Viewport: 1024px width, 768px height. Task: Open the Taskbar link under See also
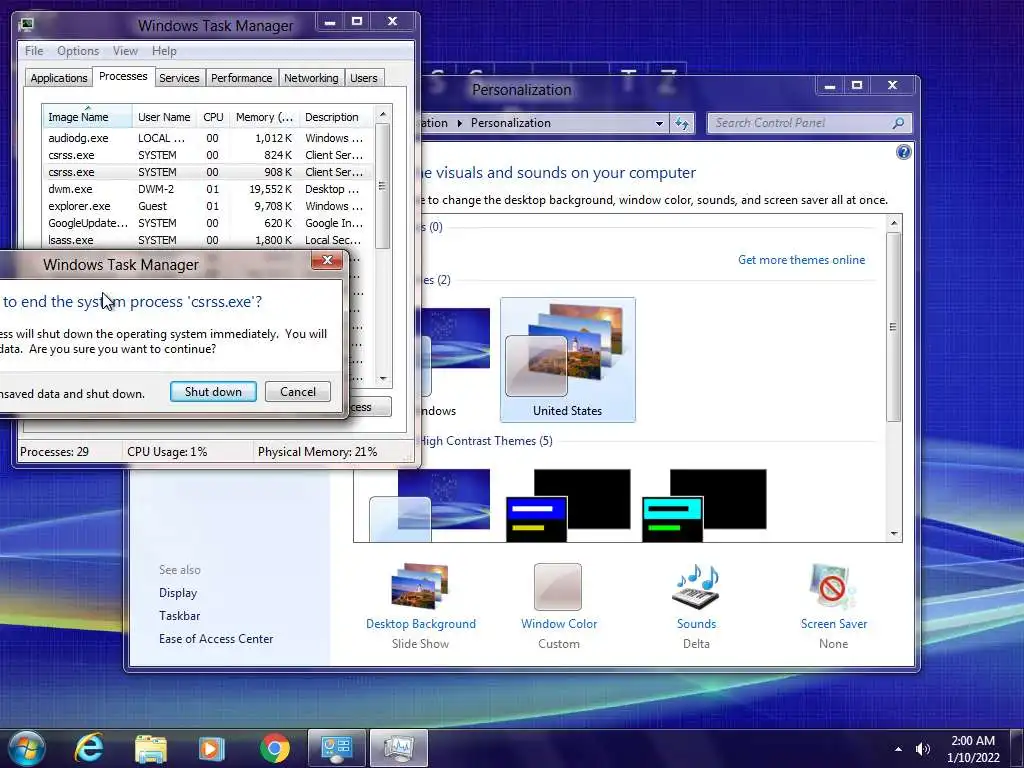tap(179, 615)
